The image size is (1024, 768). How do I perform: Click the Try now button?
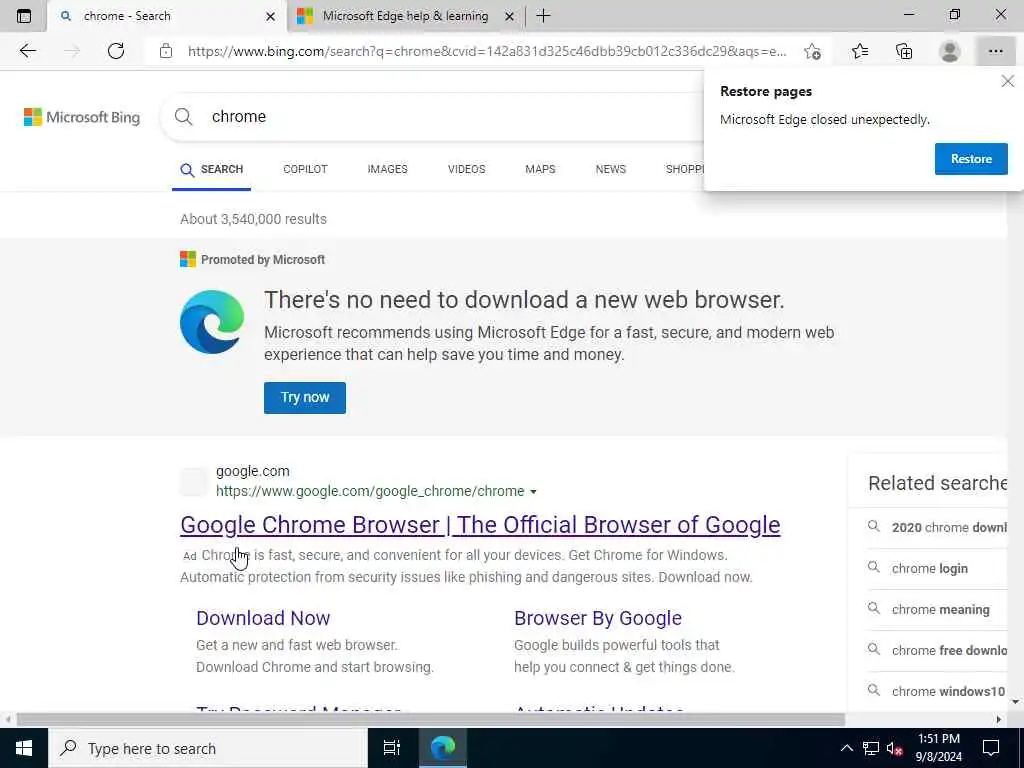[305, 398]
